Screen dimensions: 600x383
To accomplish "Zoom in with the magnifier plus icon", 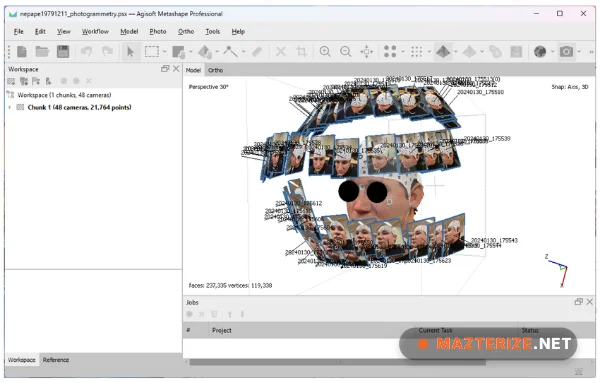I will click(x=325, y=51).
